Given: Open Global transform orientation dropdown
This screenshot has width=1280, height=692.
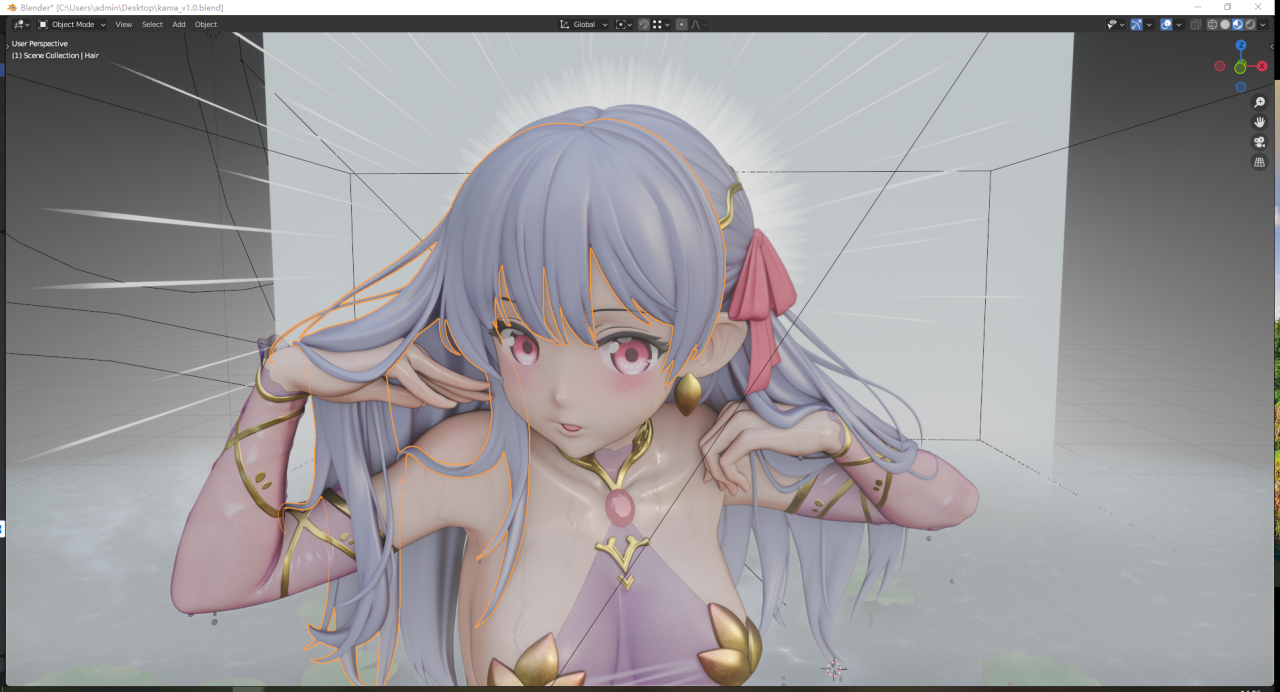Looking at the screenshot, I should [584, 24].
